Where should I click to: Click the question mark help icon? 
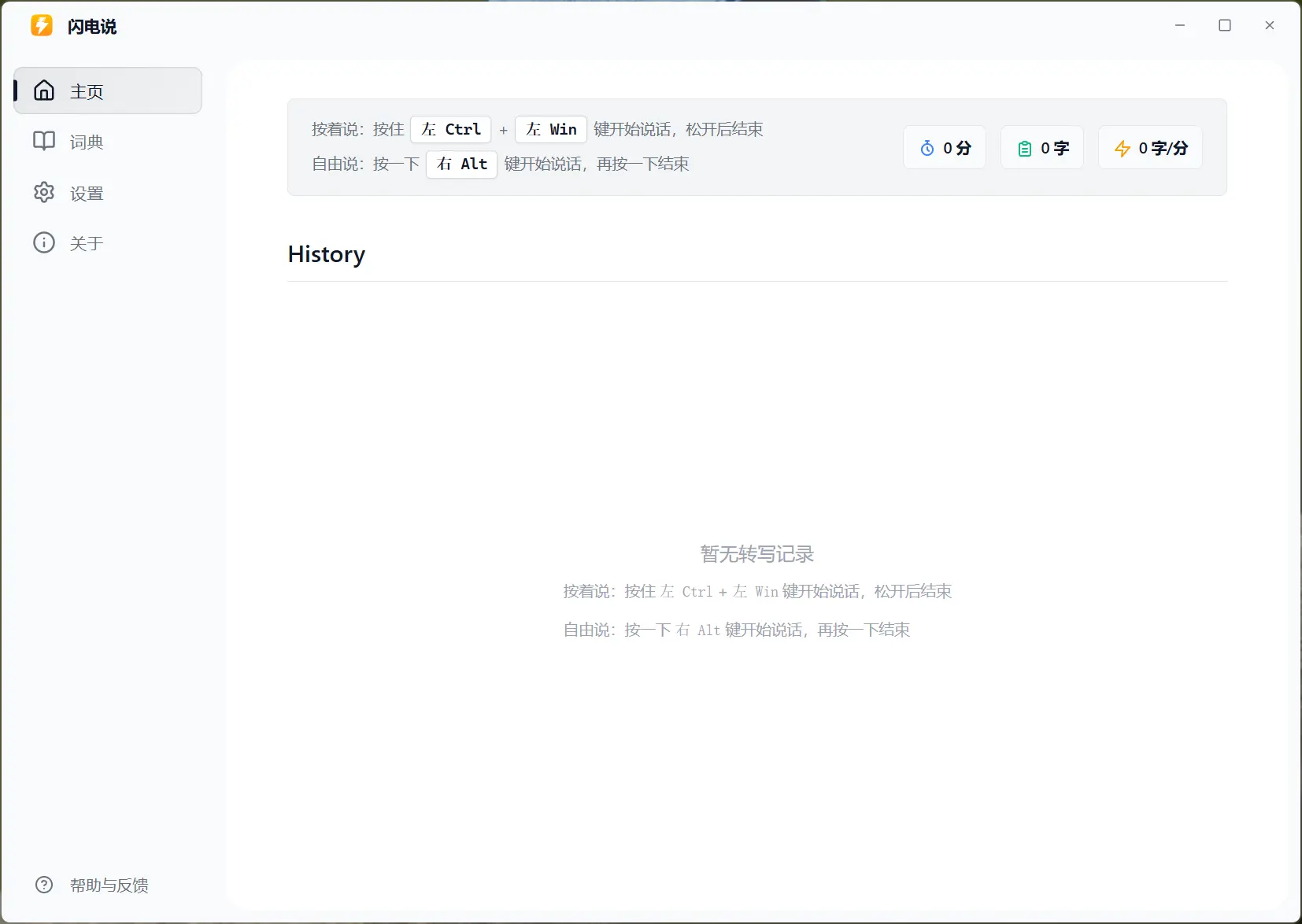click(x=44, y=885)
